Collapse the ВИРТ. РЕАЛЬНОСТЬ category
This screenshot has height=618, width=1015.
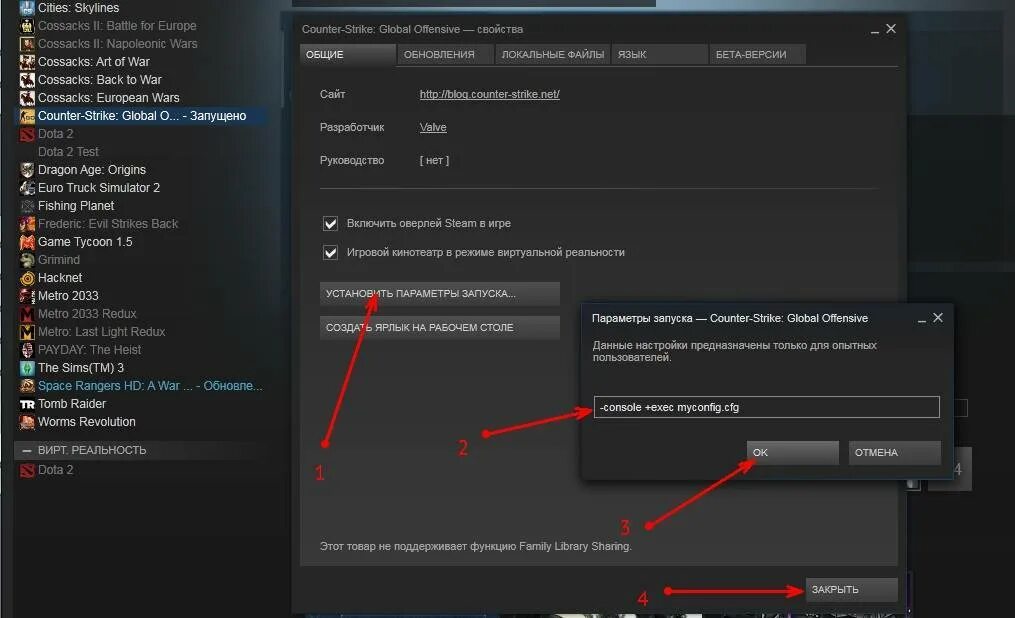[x=27, y=450]
